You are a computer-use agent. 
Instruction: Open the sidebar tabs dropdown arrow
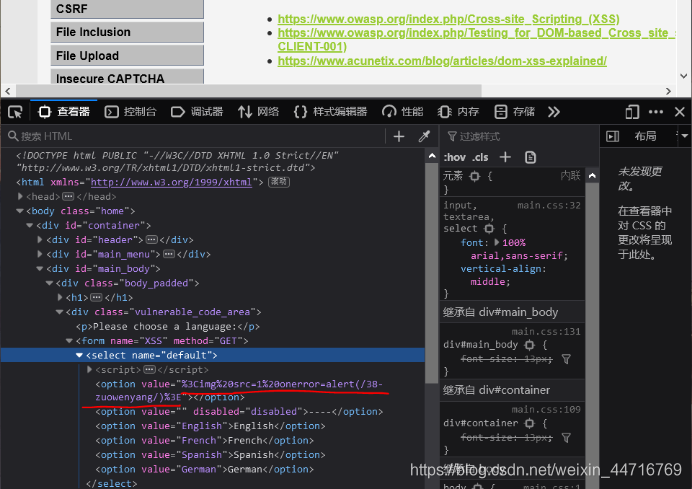[x=684, y=136]
